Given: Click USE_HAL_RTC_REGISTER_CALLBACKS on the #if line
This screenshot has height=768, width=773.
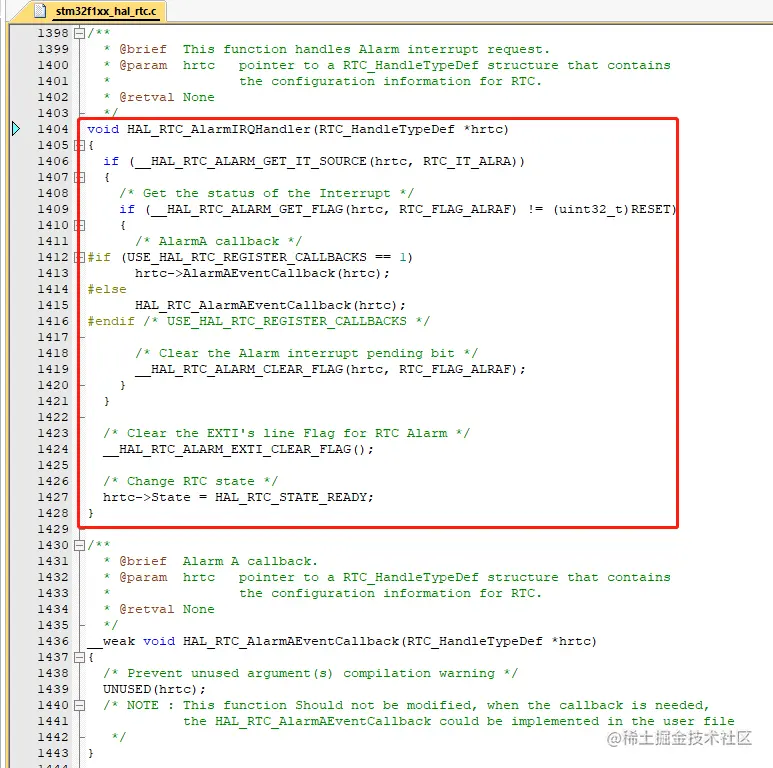Looking at the screenshot, I should [247, 257].
